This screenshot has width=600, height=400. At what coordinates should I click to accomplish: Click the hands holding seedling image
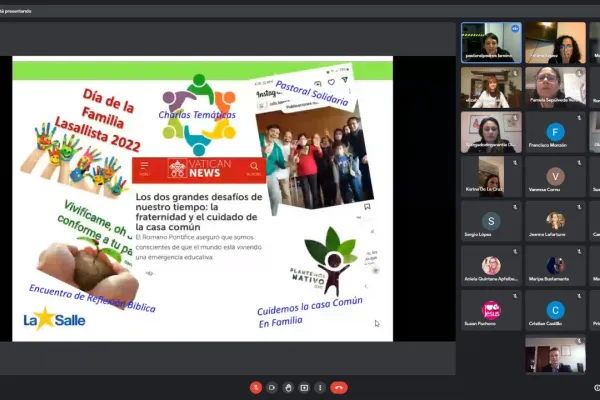click(88, 272)
